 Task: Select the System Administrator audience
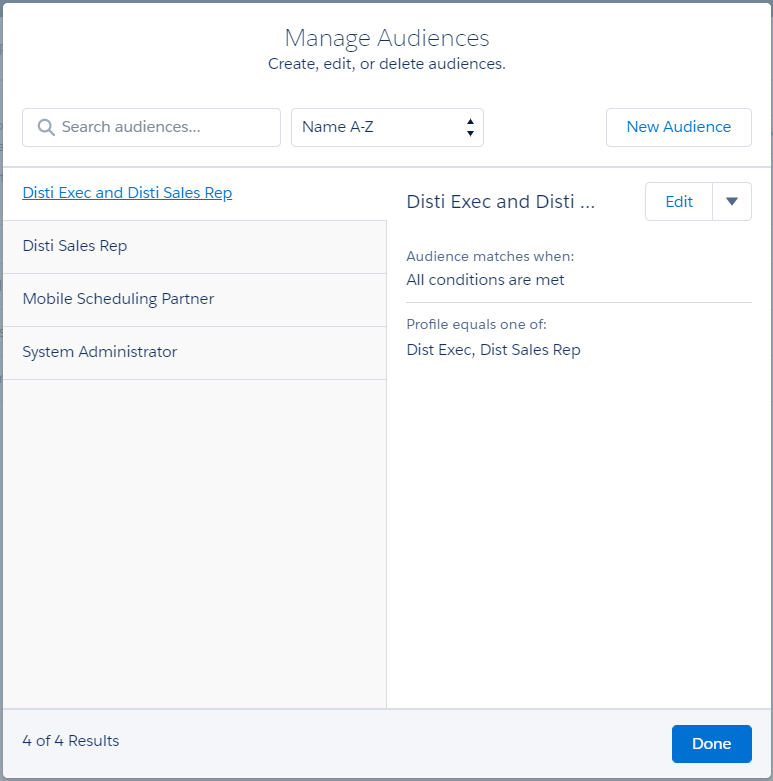(100, 352)
